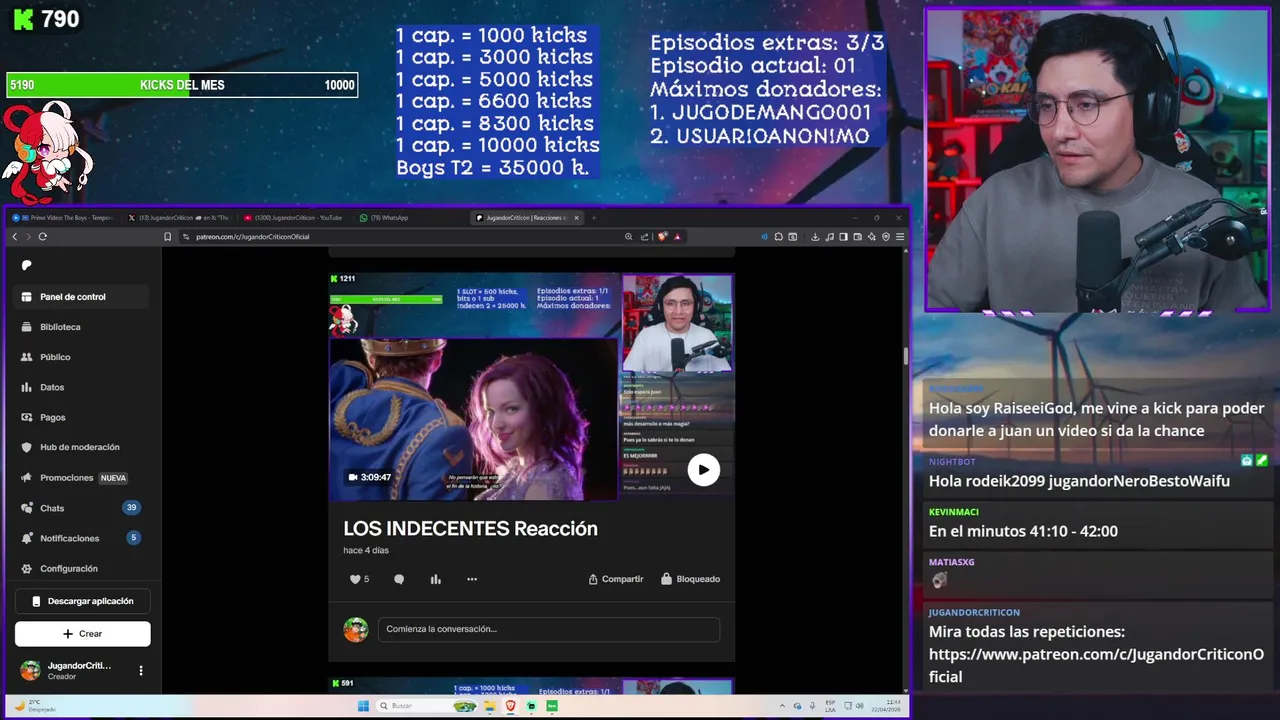Click the share icon in address bar
This screenshot has width=1280, height=720.
click(644, 237)
